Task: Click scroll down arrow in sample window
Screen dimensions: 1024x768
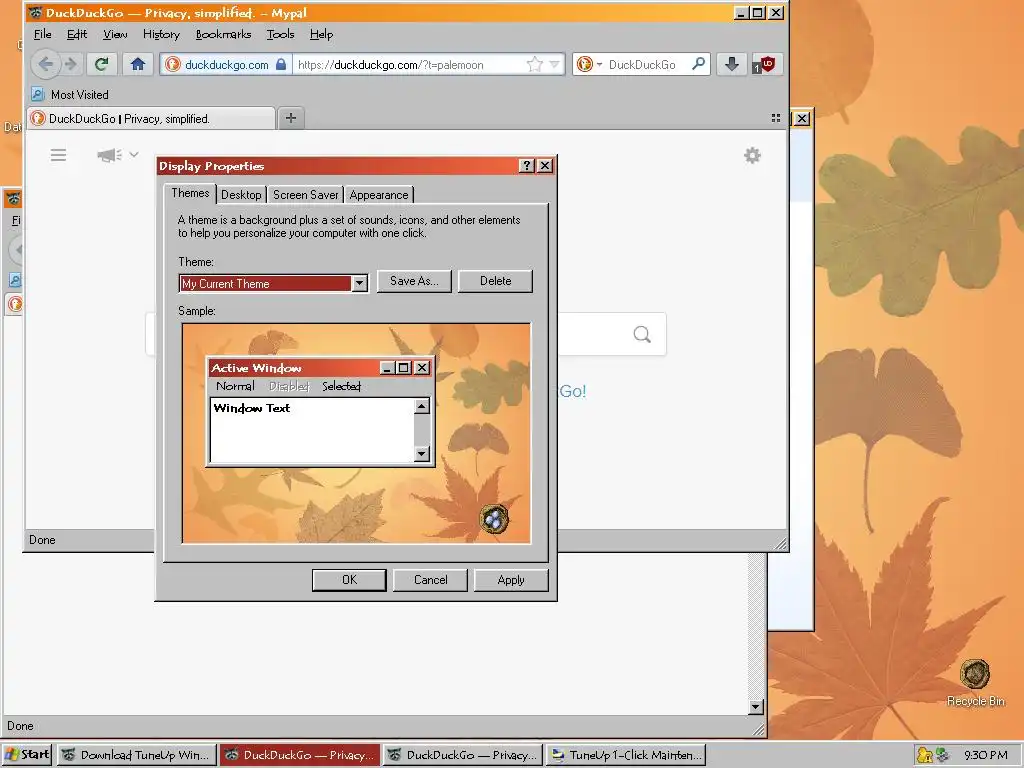Action: [422, 453]
